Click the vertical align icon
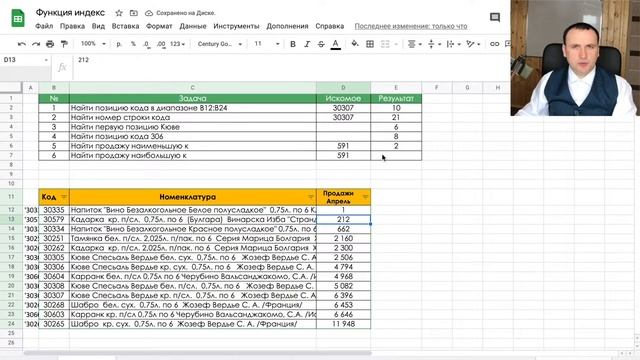The height and width of the screenshot is (360, 640). 431,44
